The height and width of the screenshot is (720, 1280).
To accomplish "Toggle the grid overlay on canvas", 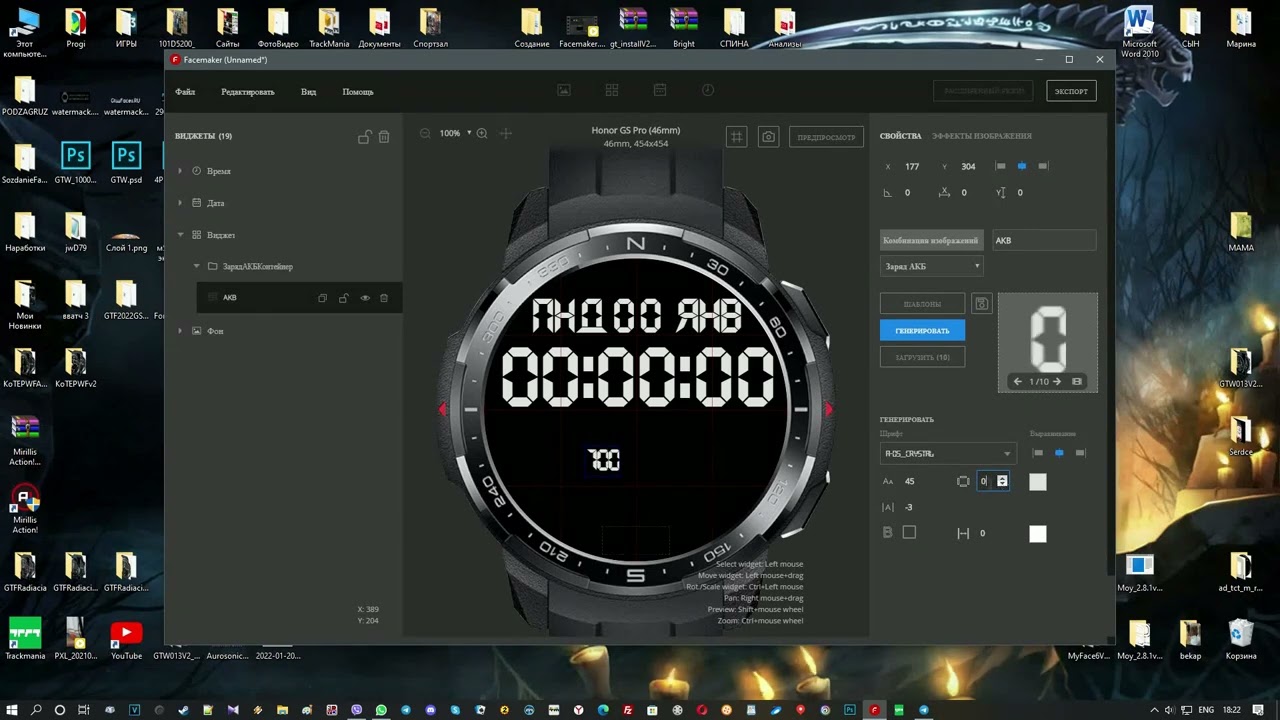I will pyautogui.click(x=737, y=137).
